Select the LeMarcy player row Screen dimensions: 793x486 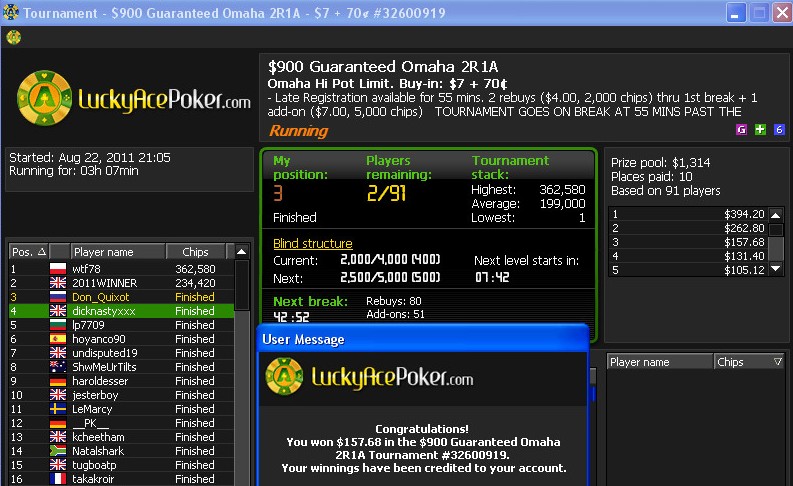[121, 409]
